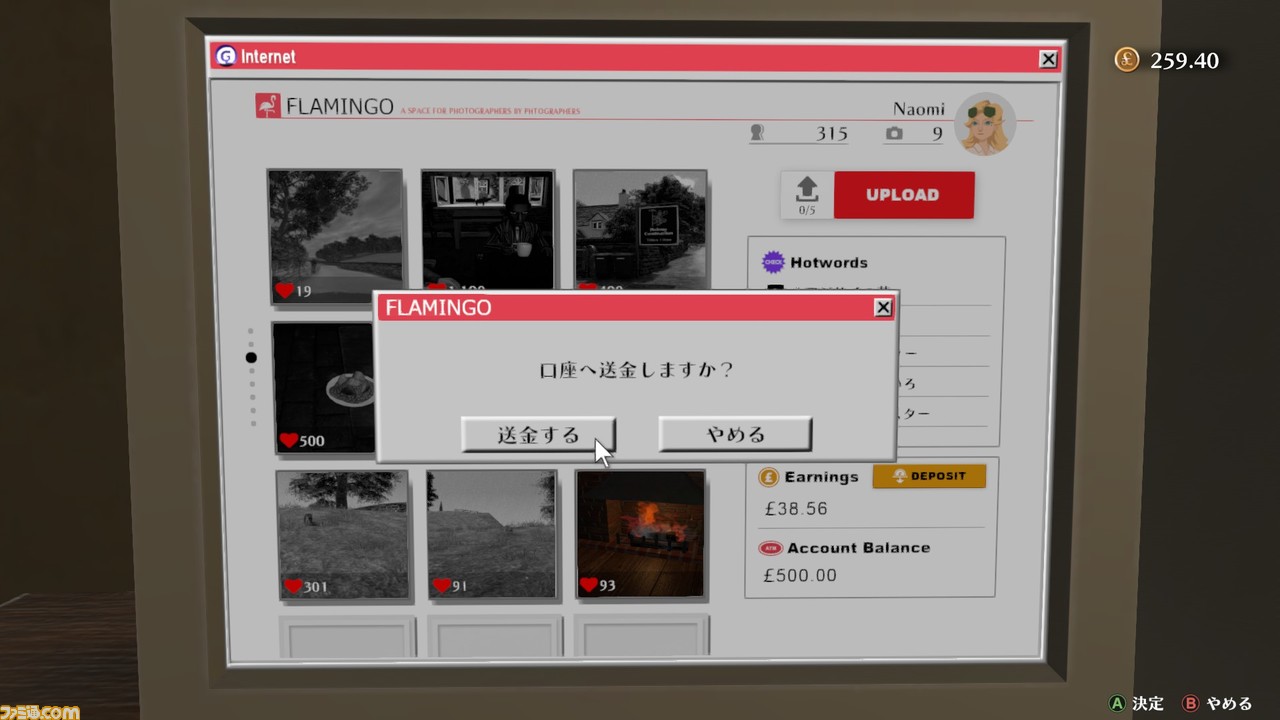This screenshot has width=1280, height=720.
Task: Confirm transfer with 送金する button
Action: pyautogui.click(x=538, y=435)
